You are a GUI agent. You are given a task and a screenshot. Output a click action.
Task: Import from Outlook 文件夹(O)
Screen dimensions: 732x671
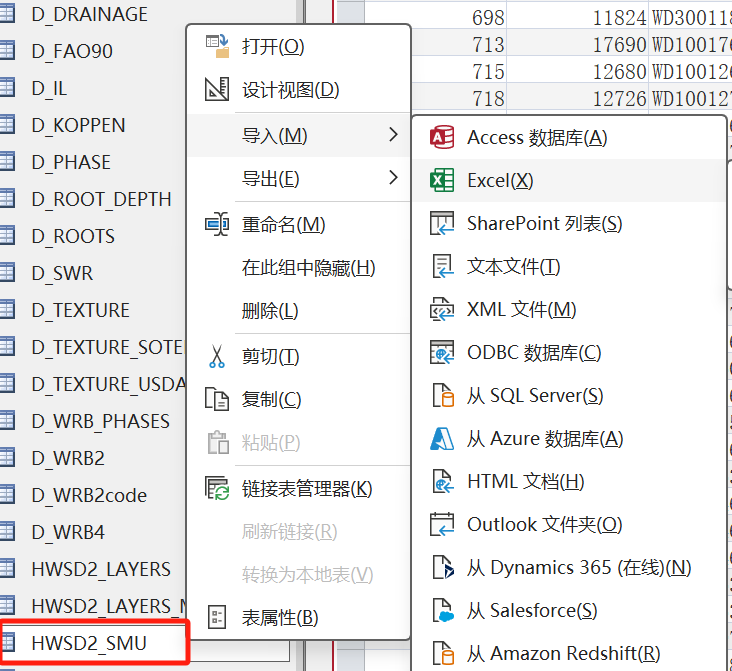[x=569, y=524]
